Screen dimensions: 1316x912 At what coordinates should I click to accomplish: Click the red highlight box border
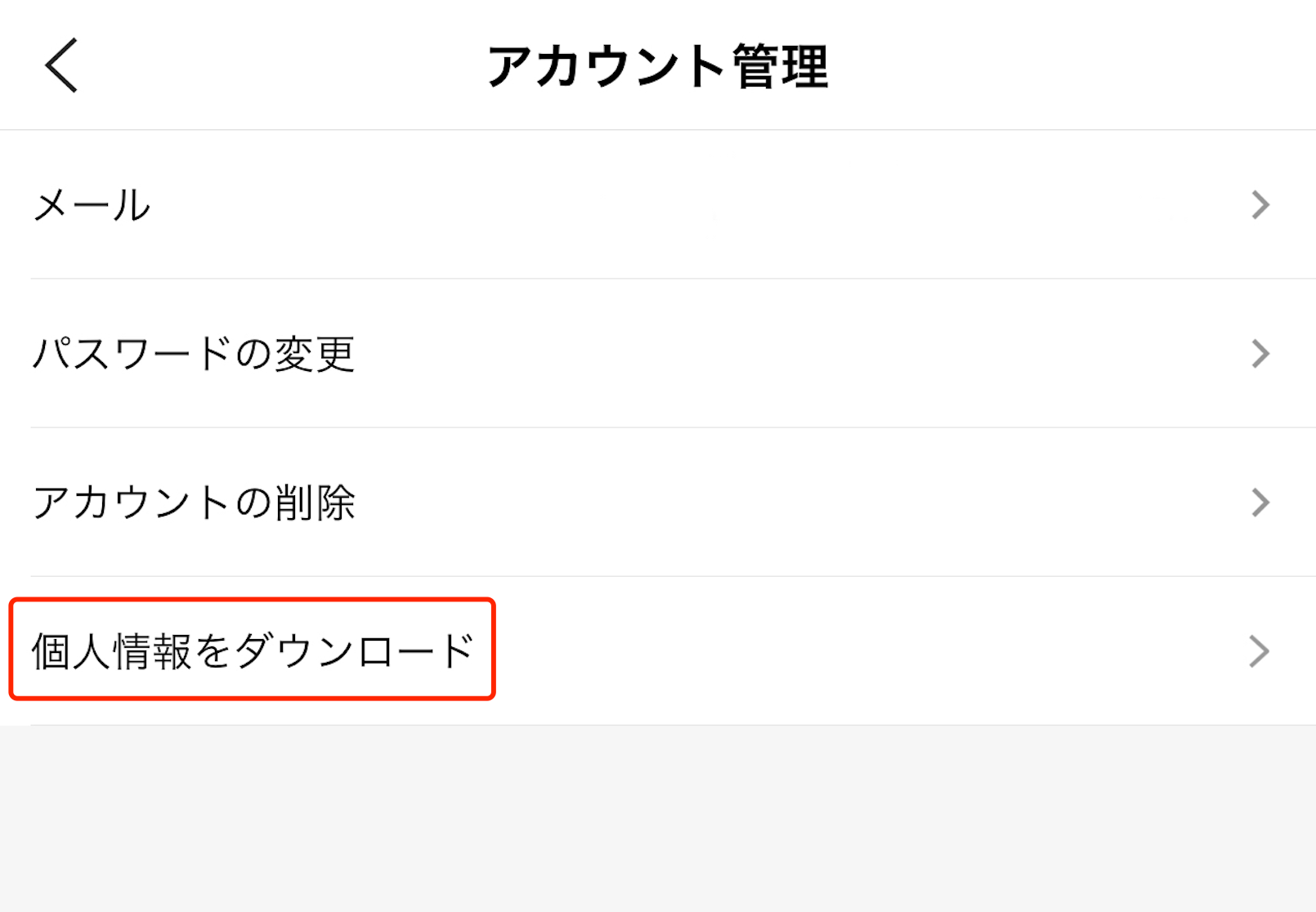pos(252,601)
